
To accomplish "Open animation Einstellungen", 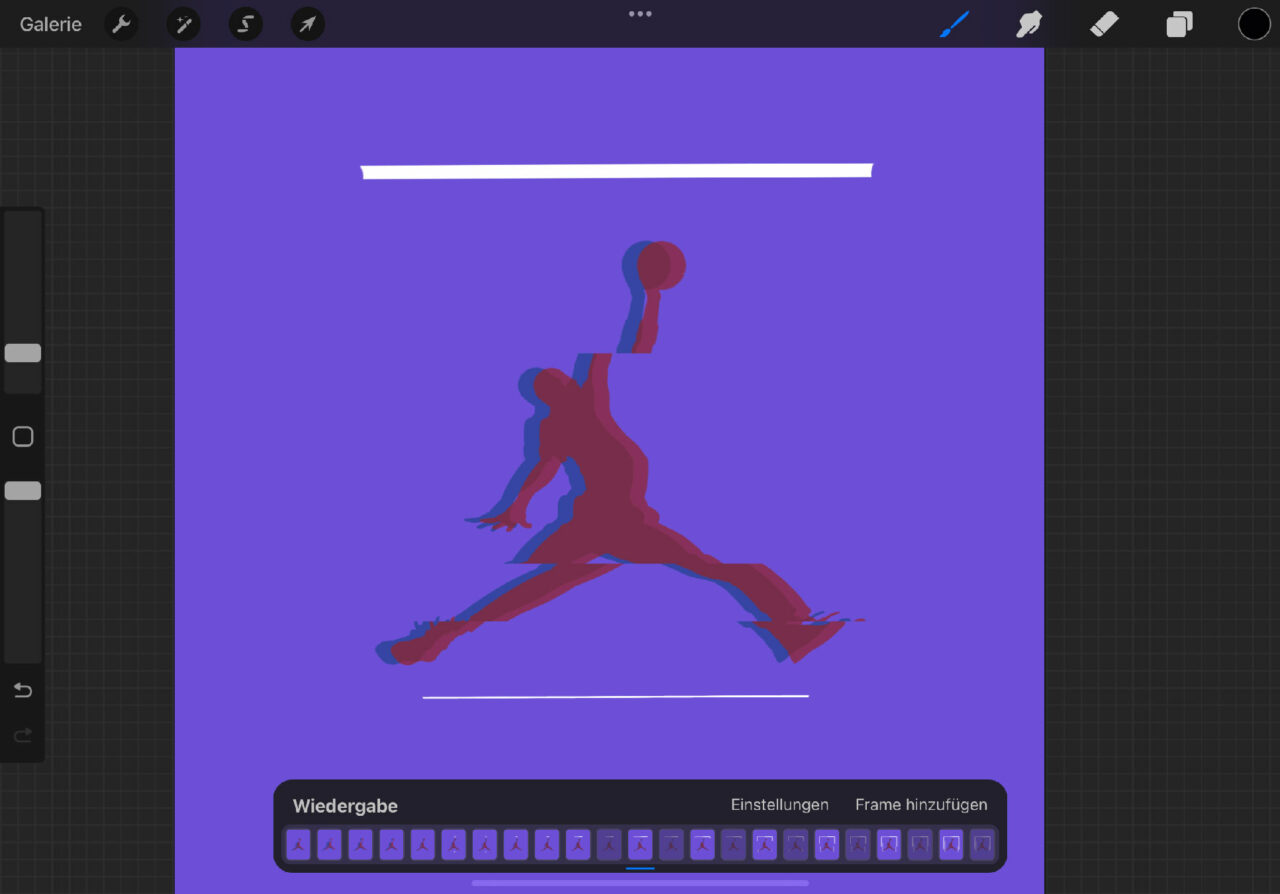I will click(779, 805).
